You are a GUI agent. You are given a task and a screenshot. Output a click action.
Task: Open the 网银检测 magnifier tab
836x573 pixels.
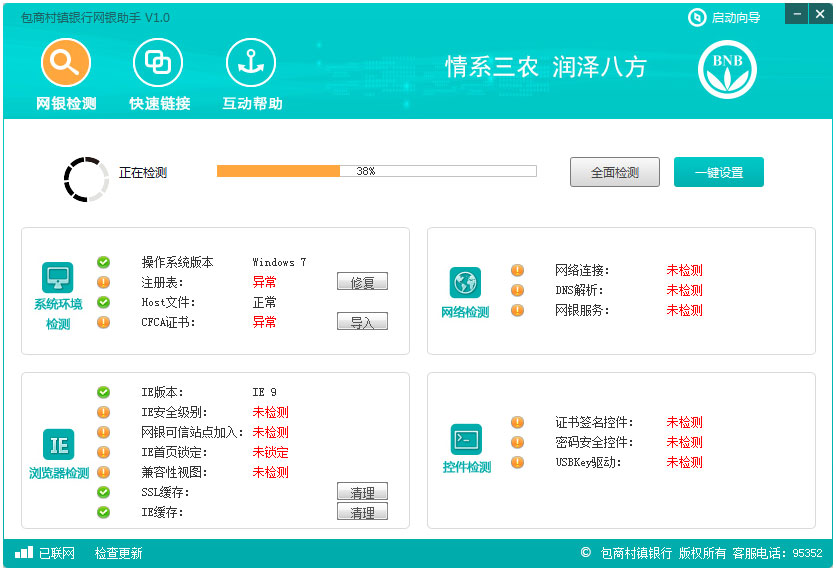point(66,64)
